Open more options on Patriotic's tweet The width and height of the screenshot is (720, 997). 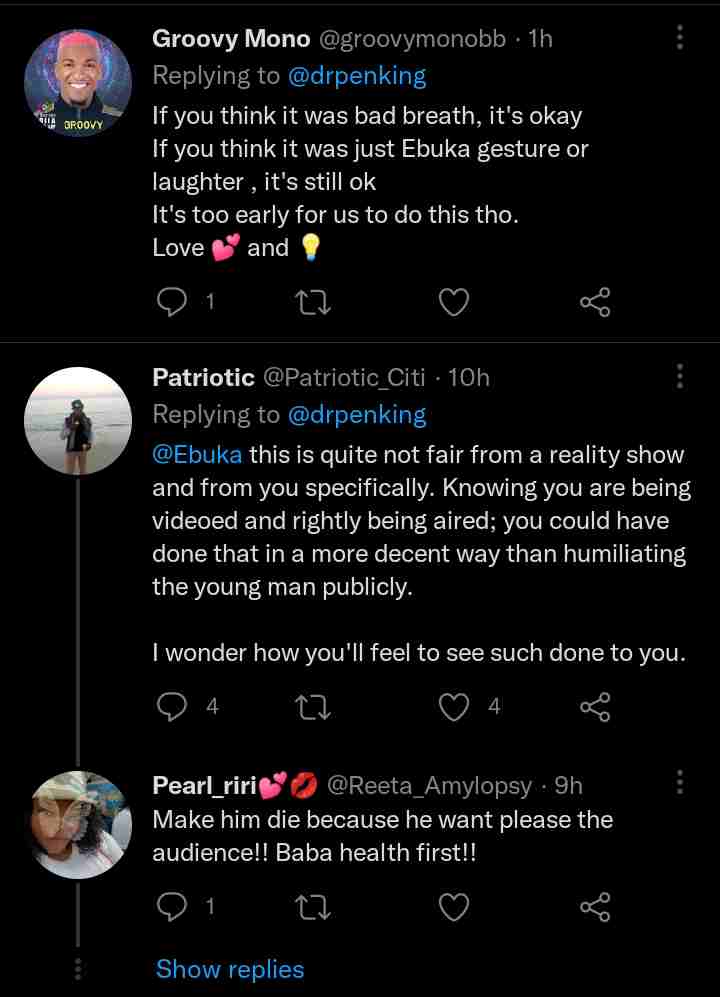[x=680, y=377]
